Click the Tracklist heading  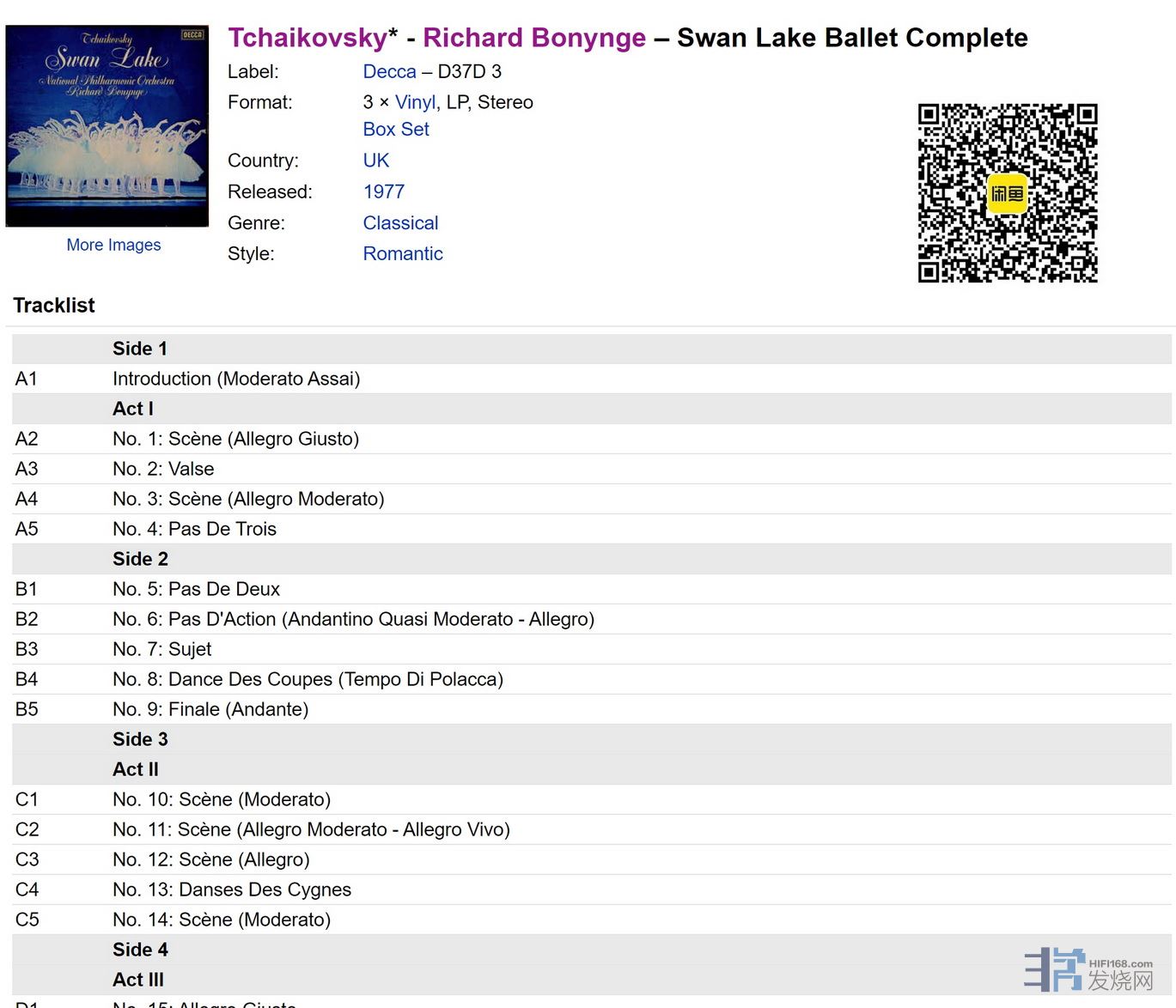coord(54,305)
